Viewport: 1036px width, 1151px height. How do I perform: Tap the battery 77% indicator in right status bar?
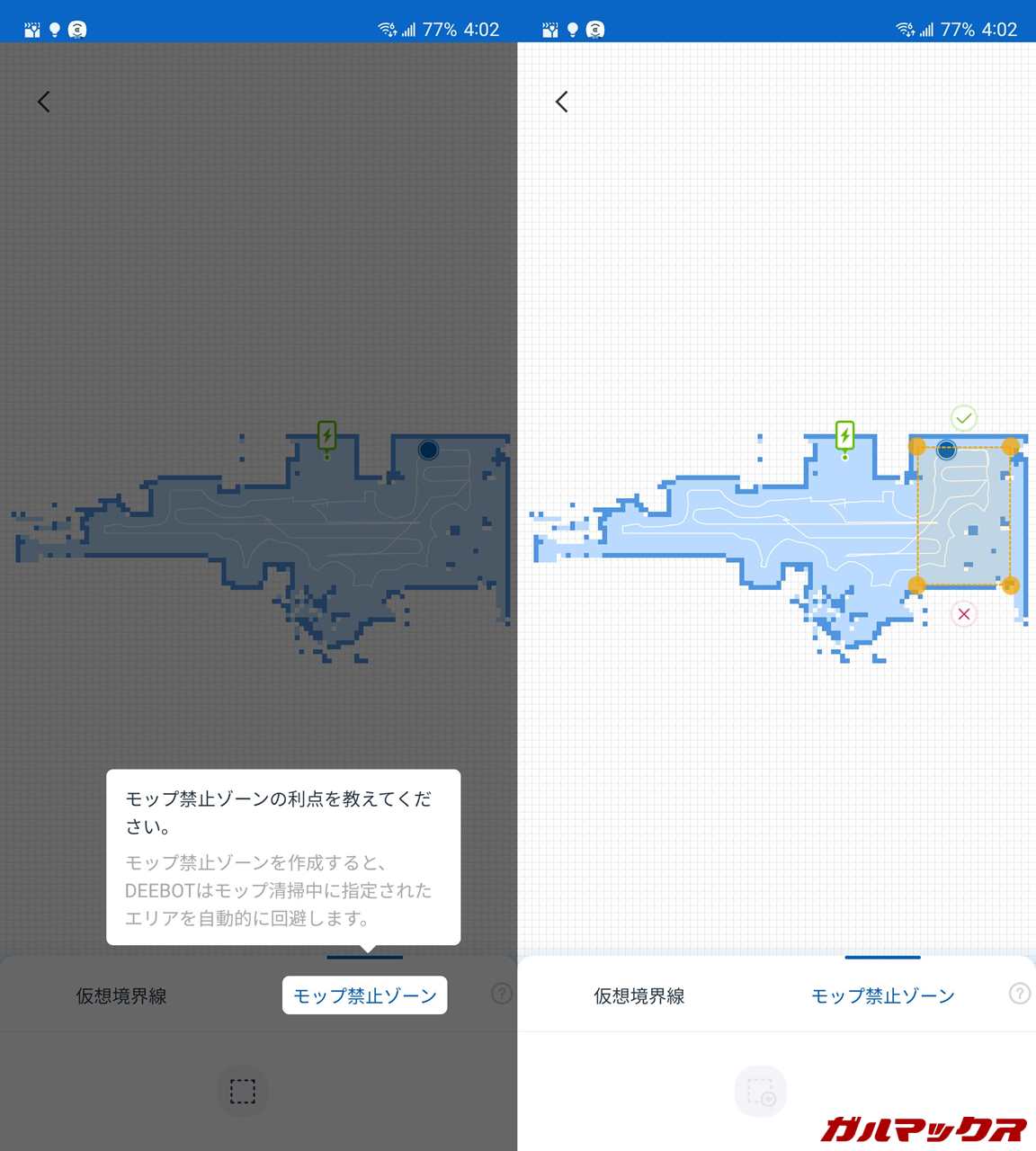coord(957,30)
